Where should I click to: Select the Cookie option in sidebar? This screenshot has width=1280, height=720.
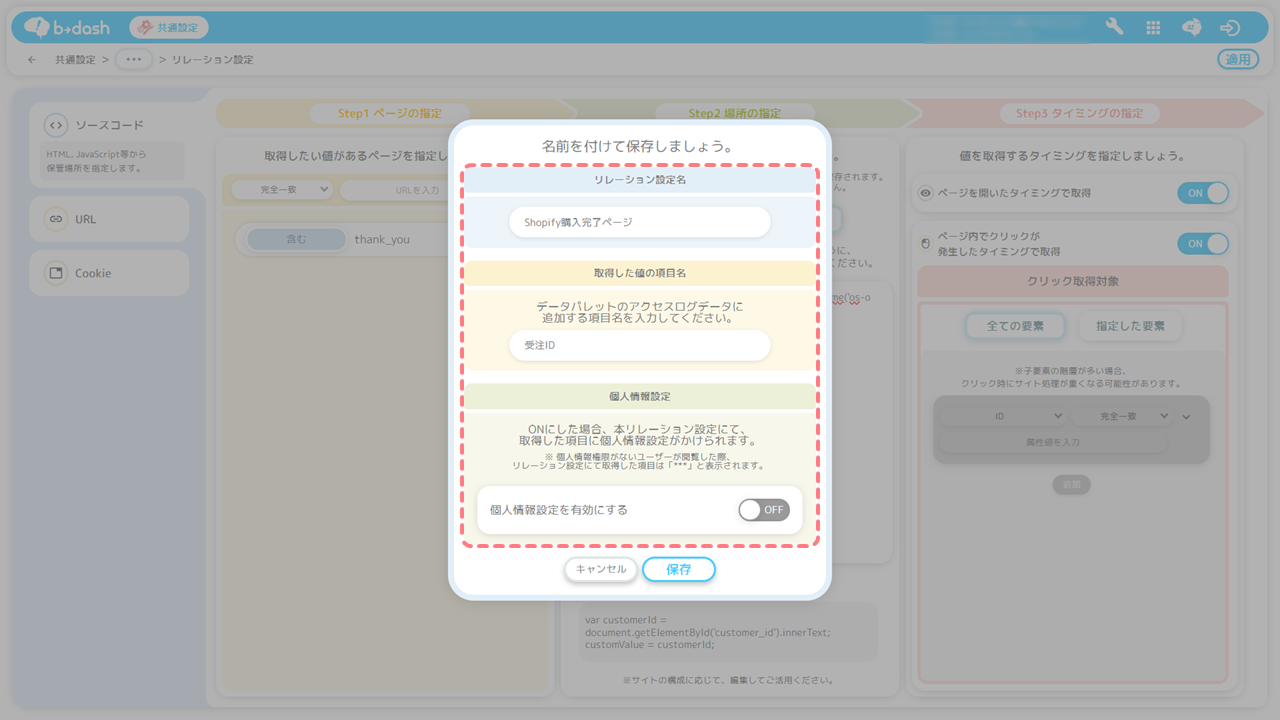pos(108,273)
